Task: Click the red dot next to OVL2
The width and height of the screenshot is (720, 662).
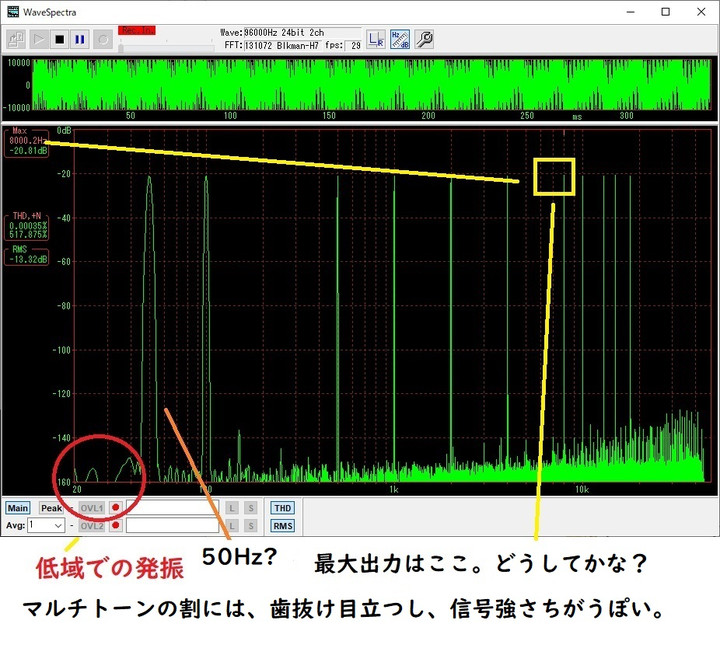Action: 116,526
